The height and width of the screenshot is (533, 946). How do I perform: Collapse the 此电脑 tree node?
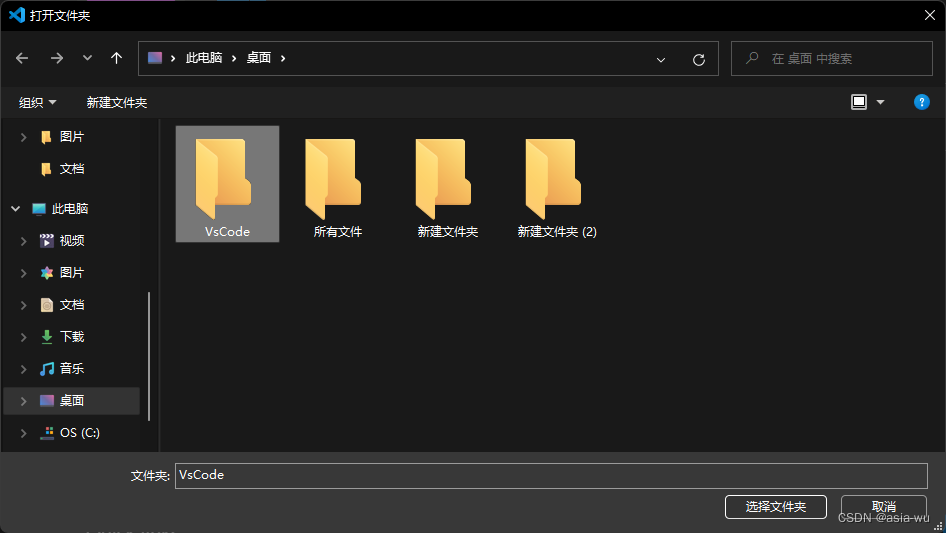15,209
